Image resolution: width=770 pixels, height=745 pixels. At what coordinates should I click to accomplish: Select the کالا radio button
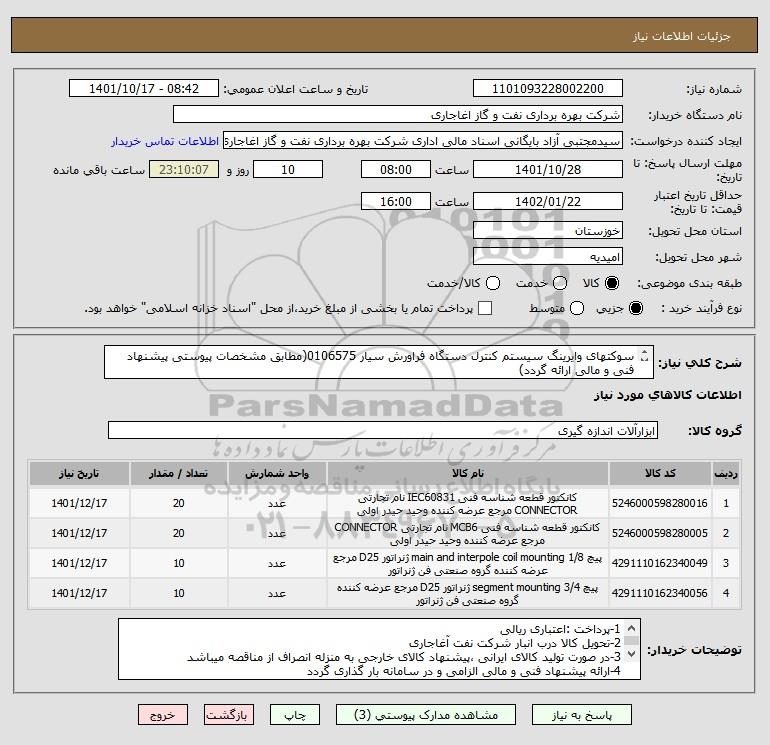[612, 283]
